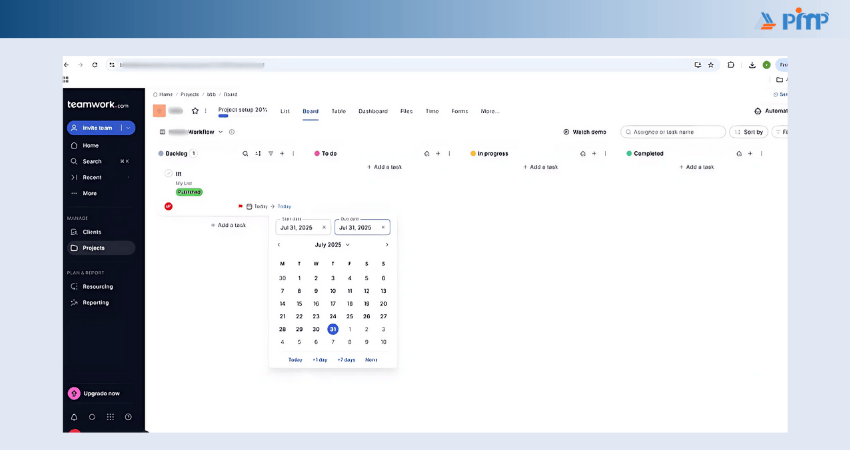Expand the Workflow dropdown chevron
Screen dimensions: 850x450
tap(221, 132)
